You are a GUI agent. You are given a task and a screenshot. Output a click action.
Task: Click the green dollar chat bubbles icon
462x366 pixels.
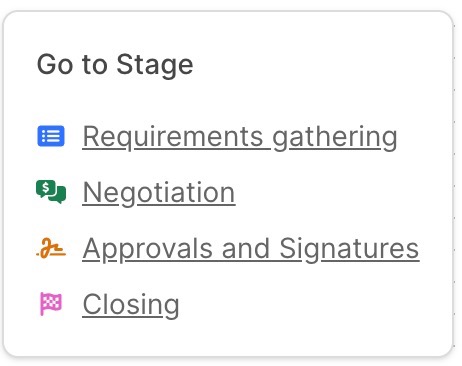pos(51,192)
